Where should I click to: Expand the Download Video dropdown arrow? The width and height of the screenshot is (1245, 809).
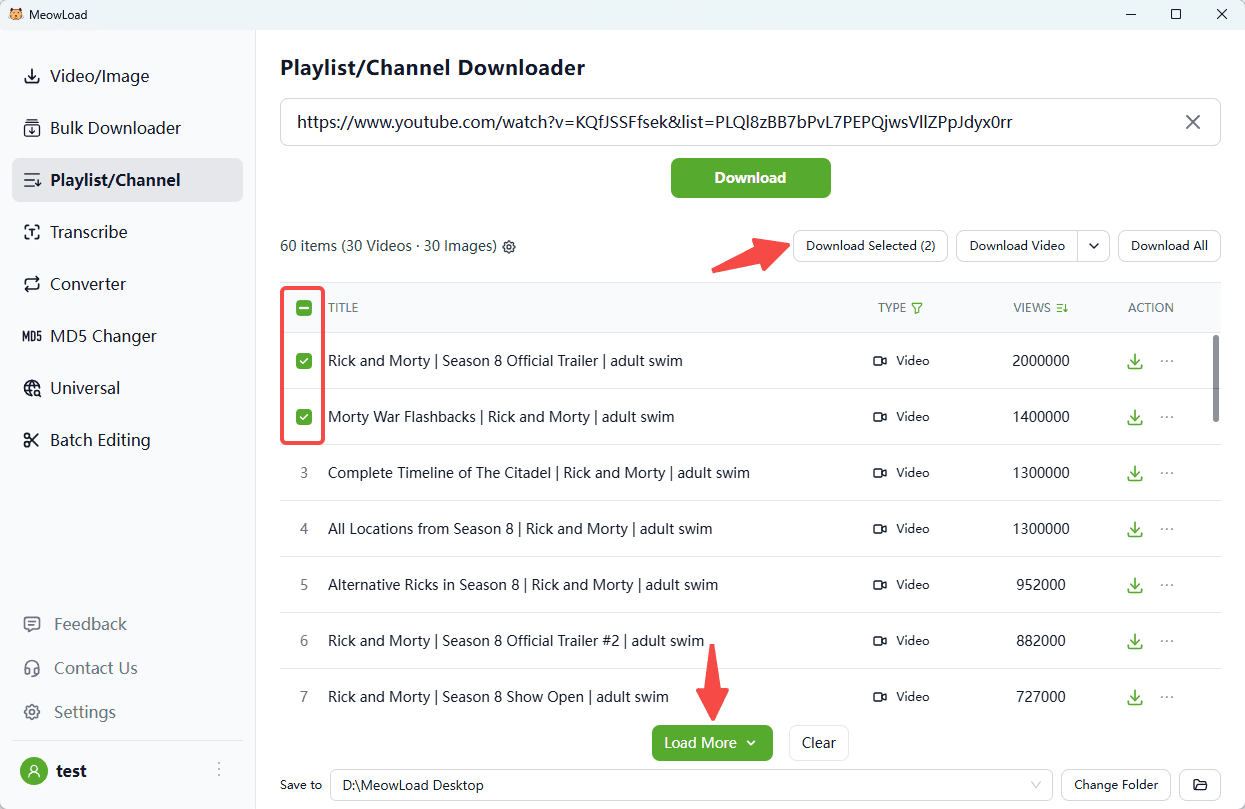pyautogui.click(x=1093, y=246)
